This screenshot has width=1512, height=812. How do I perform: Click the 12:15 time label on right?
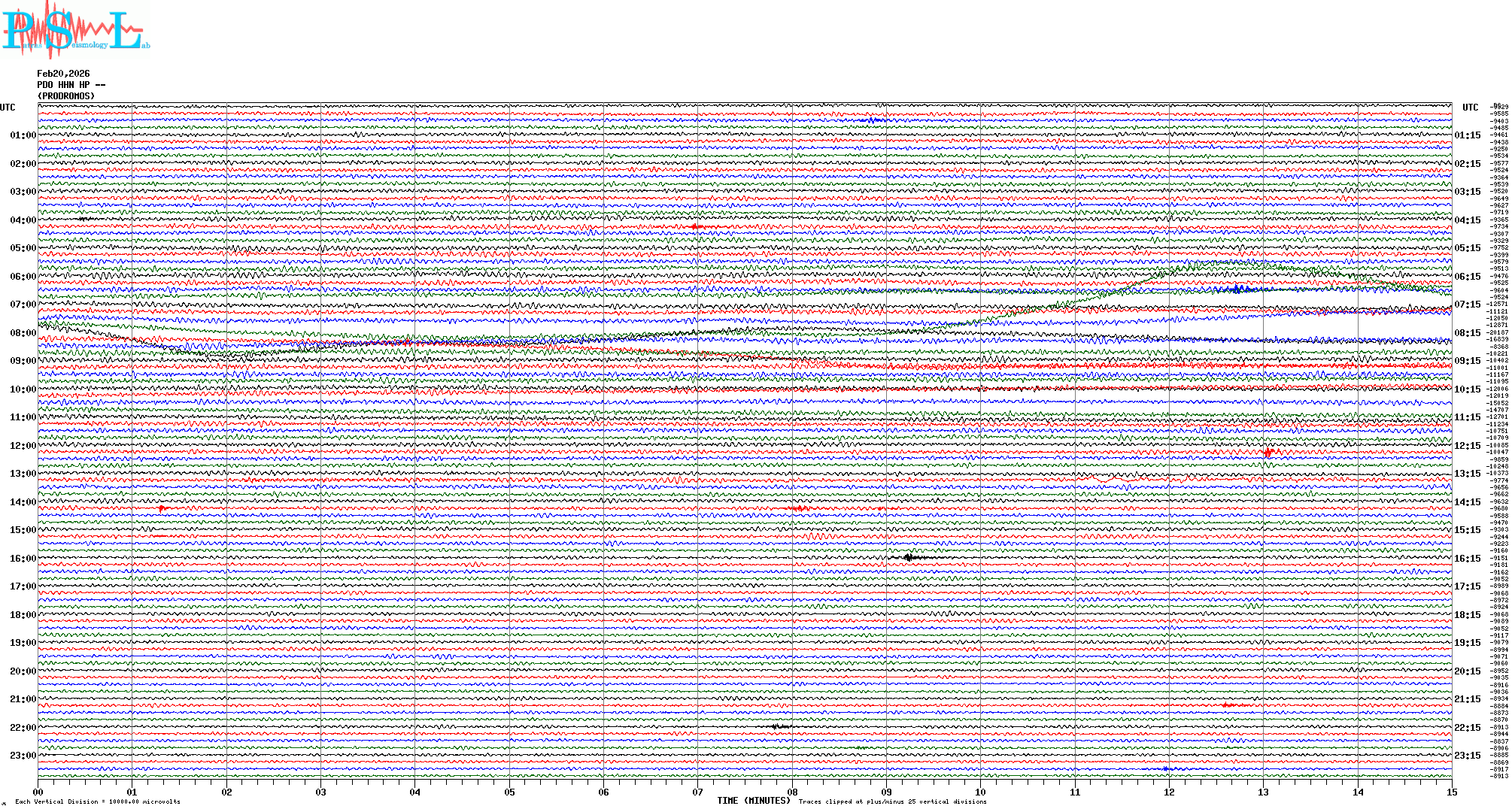pos(1467,446)
